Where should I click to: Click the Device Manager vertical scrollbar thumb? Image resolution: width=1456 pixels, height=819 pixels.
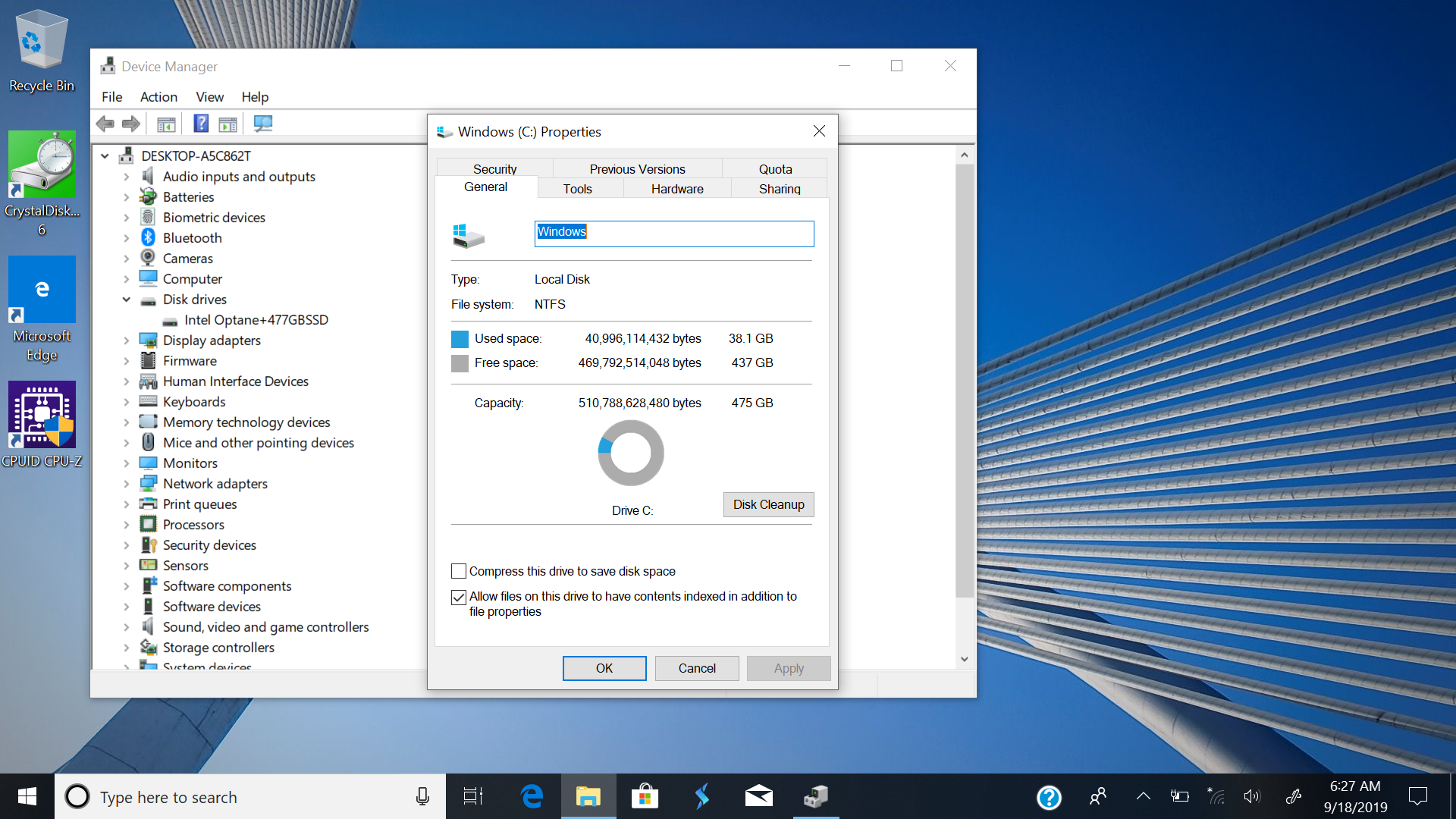(964, 381)
